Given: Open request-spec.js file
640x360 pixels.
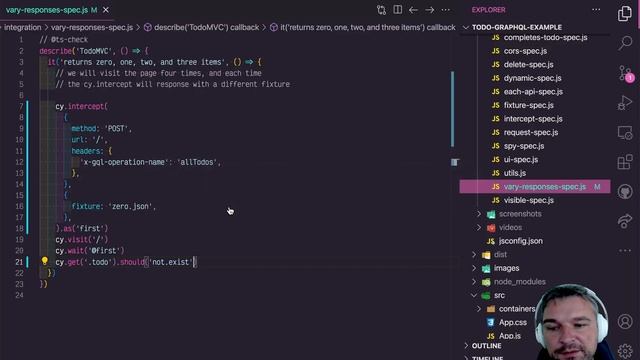Looking at the screenshot, I should coord(531,132).
